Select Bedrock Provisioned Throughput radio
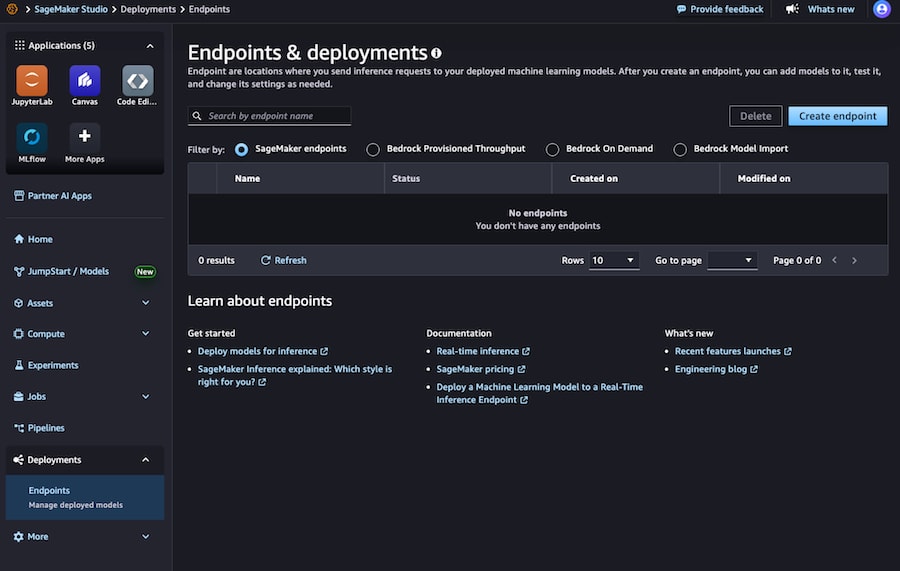Viewport: 900px width, 571px height. [373, 149]
